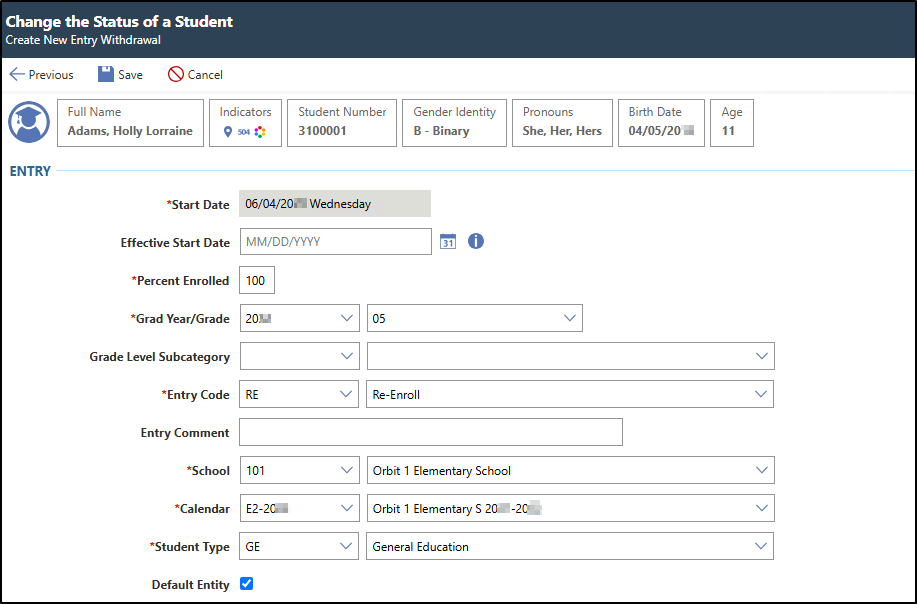The image size is (917, 604).
Task: Click the Save floppy disk icon
Action: tap(106, 74)
